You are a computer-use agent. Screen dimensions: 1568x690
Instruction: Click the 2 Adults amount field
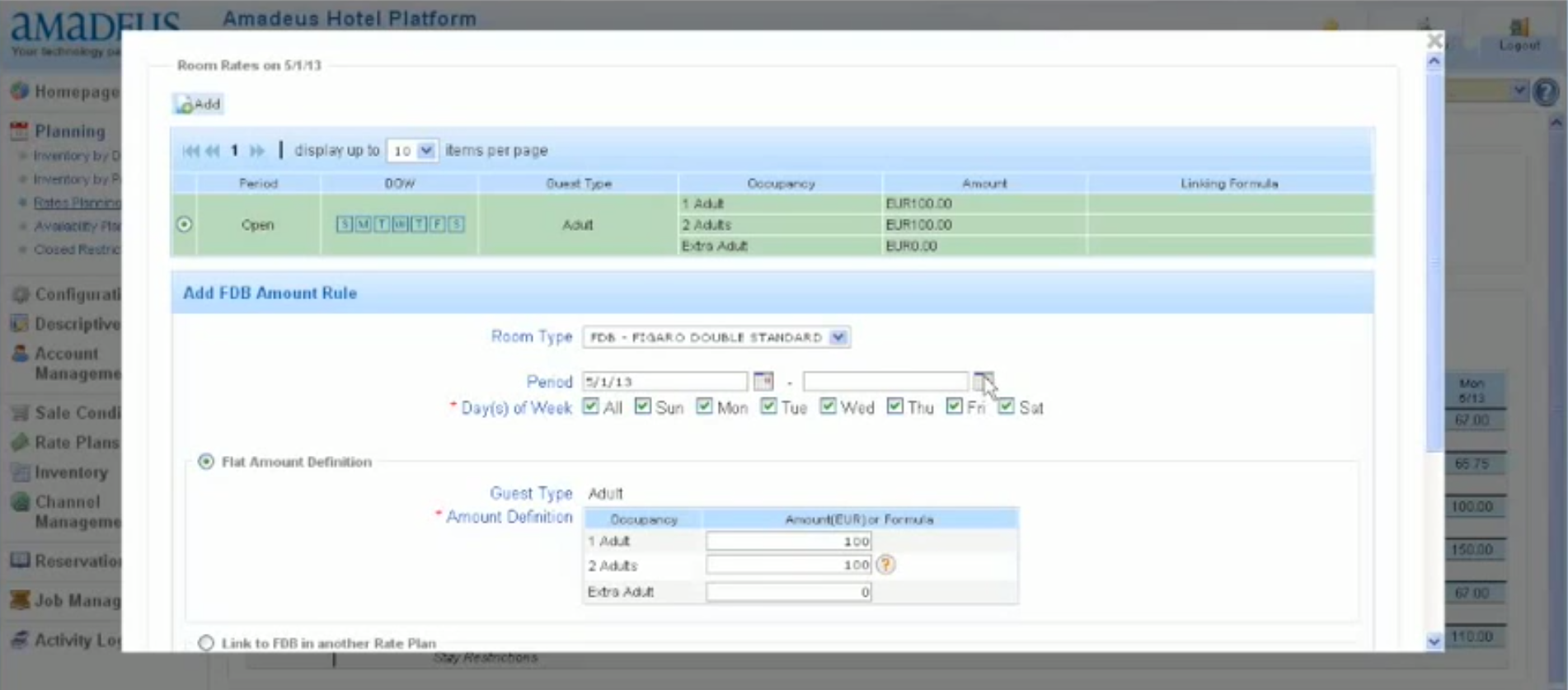789,566
